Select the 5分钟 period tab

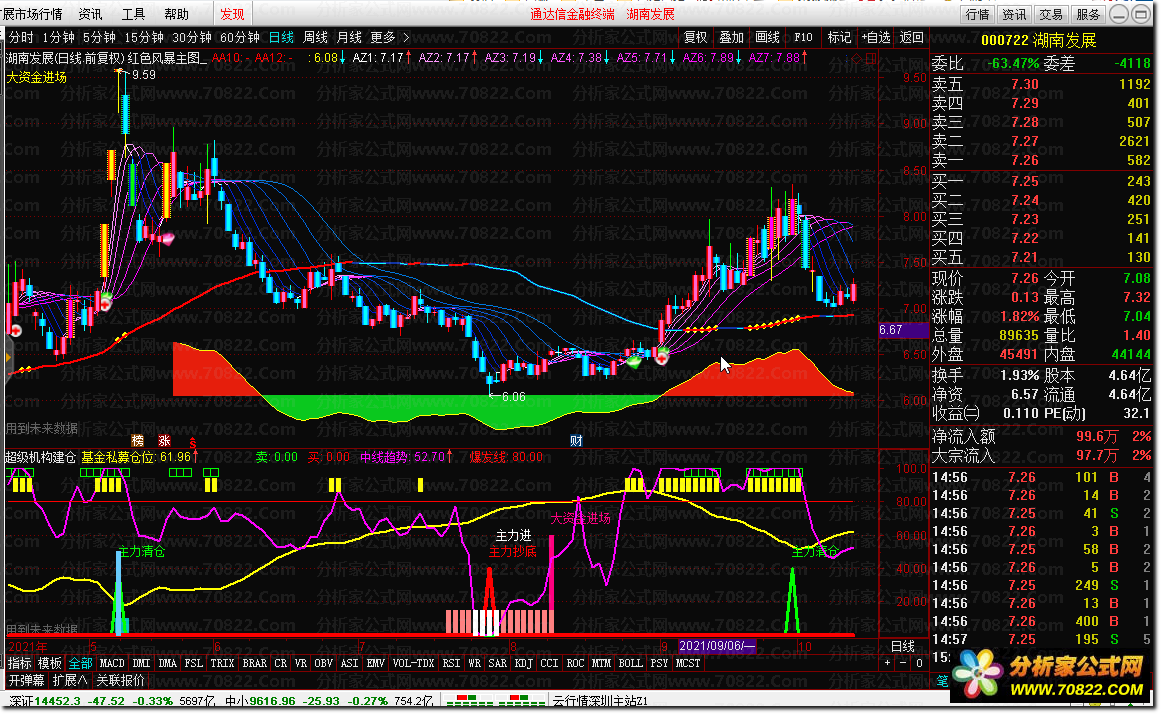click(x=99, y=37)
